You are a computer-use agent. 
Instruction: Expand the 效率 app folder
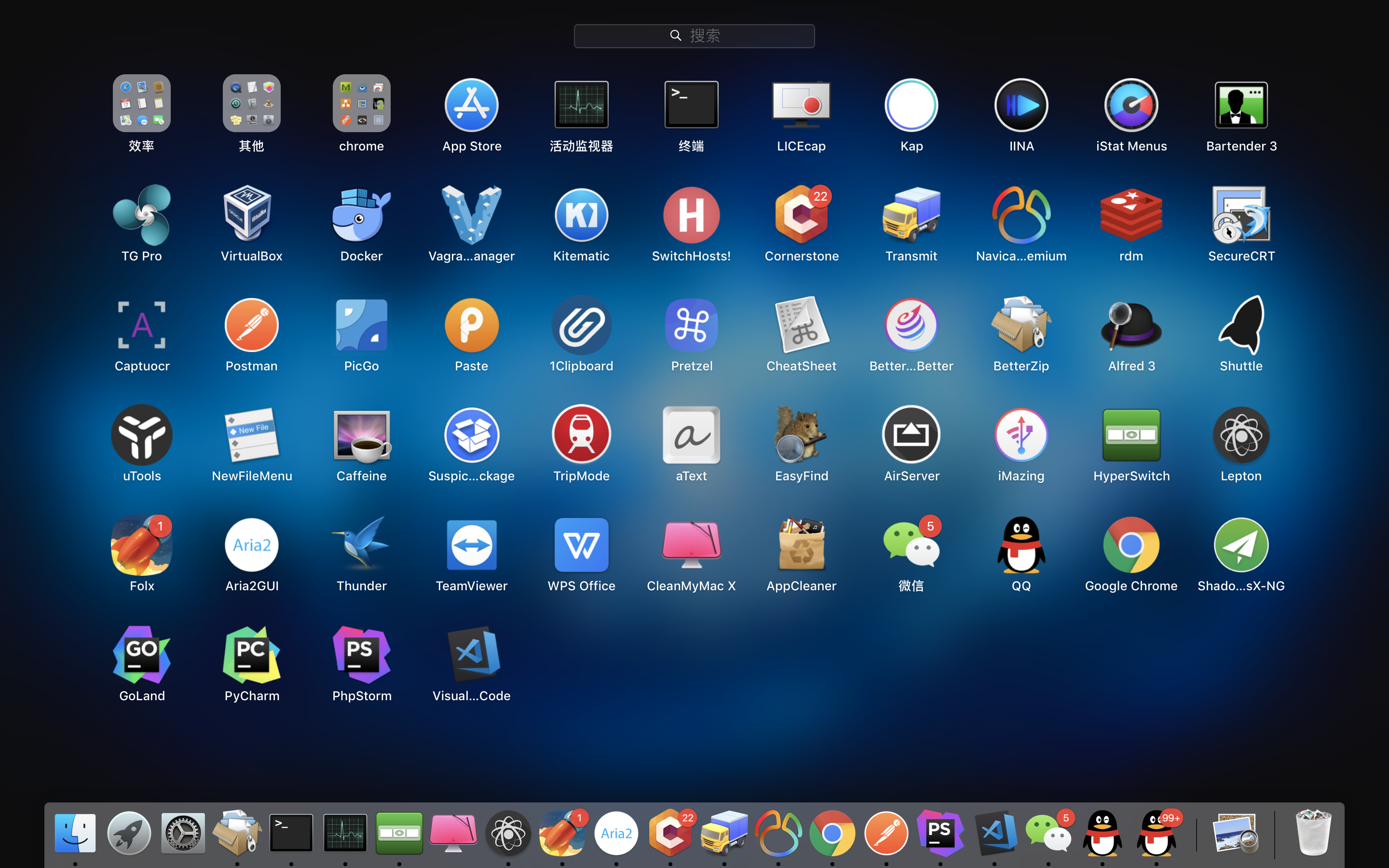142,104
